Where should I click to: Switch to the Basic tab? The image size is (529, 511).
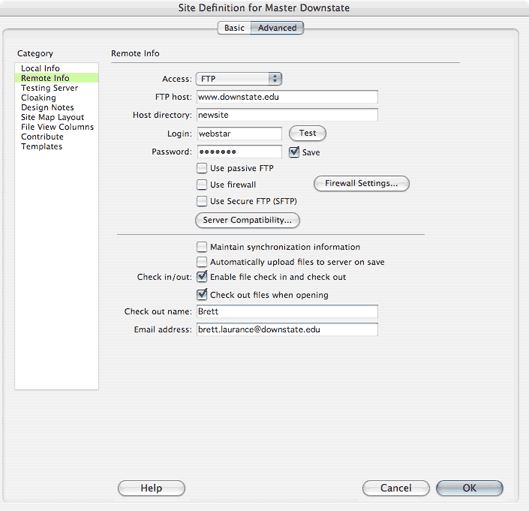[x=234, y=28]
